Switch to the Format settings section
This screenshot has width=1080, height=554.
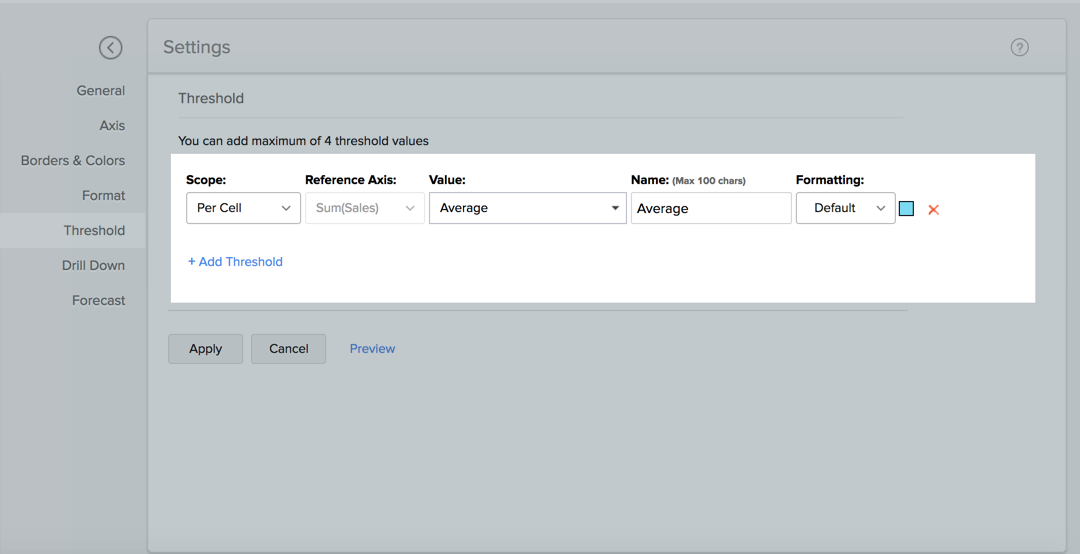pos(104,195)
